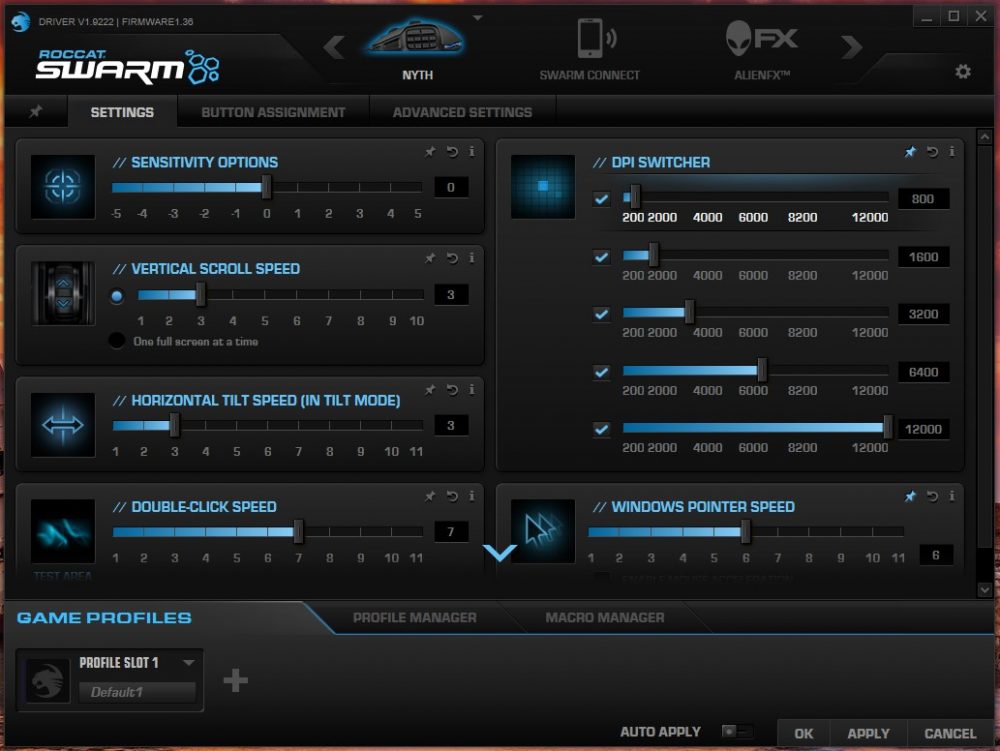Image resolution: width=1000 pixels, height=751 pixels.
Task: Reset Sensitivity Options to default
Action: point(452,151)
